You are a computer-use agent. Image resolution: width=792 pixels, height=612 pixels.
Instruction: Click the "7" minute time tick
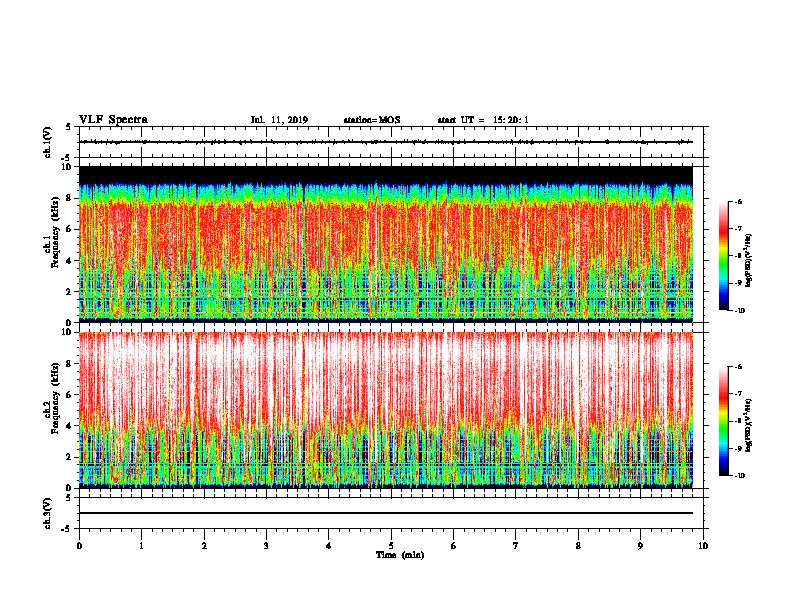tap(516, 546)
